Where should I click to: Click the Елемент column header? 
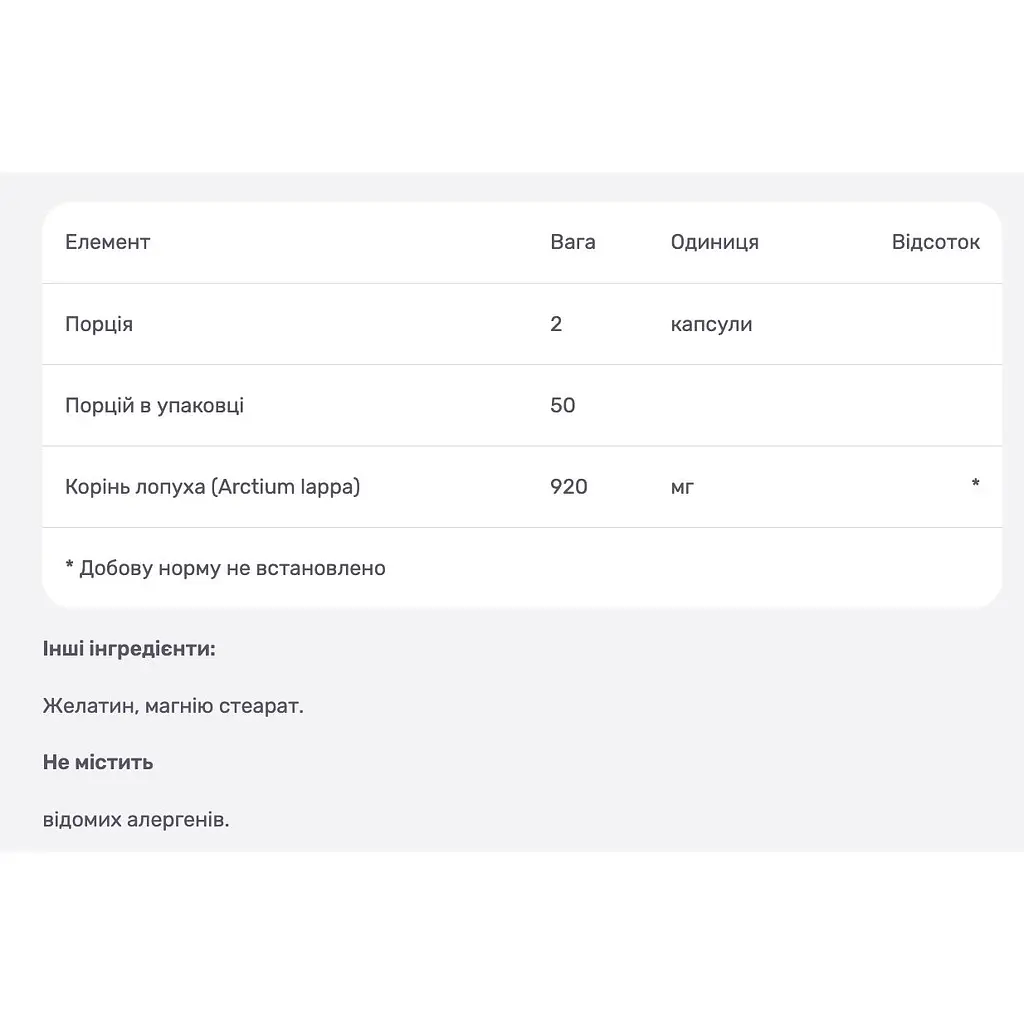tap(108, 242)
